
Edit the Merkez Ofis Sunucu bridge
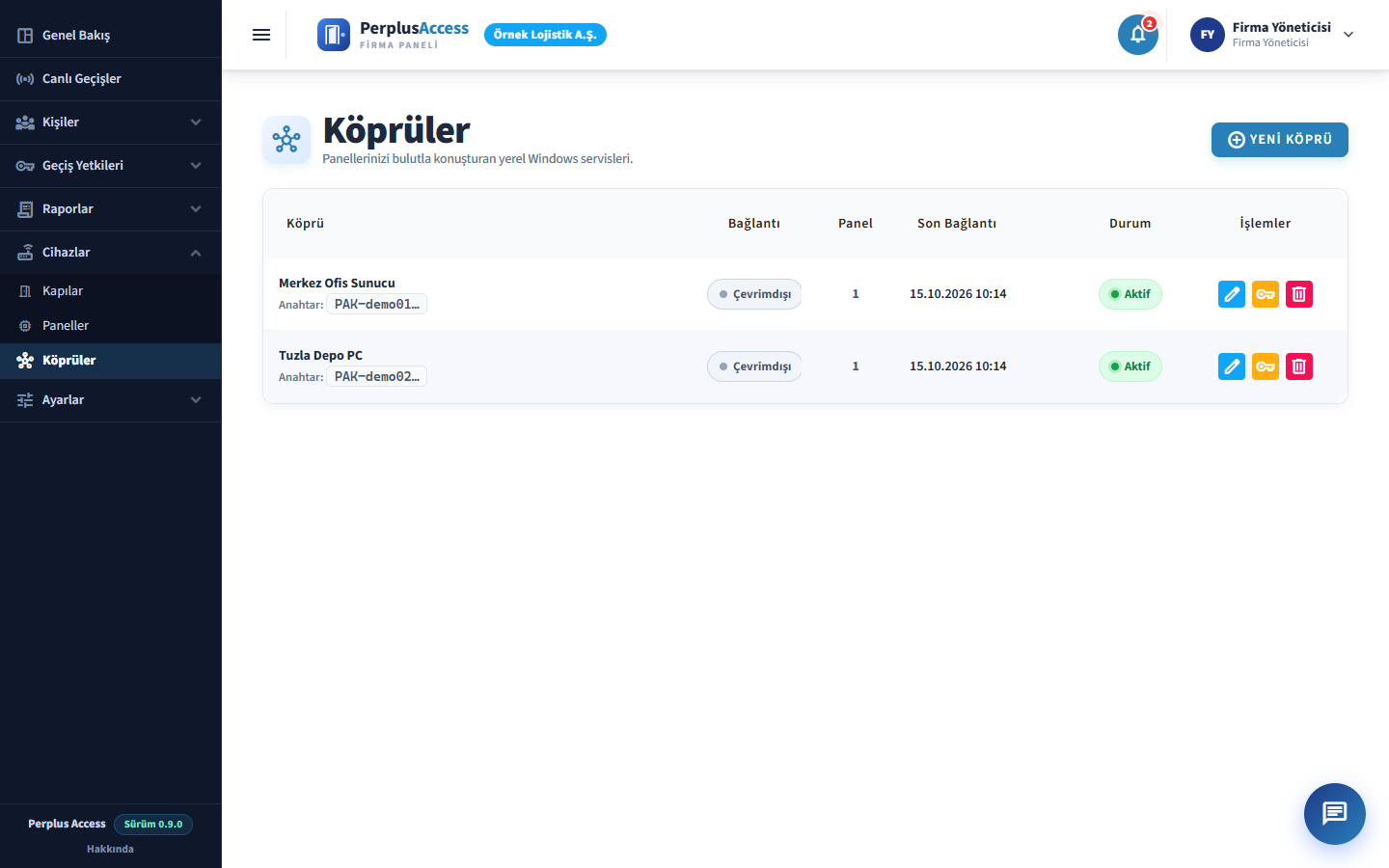point(1232,294)
